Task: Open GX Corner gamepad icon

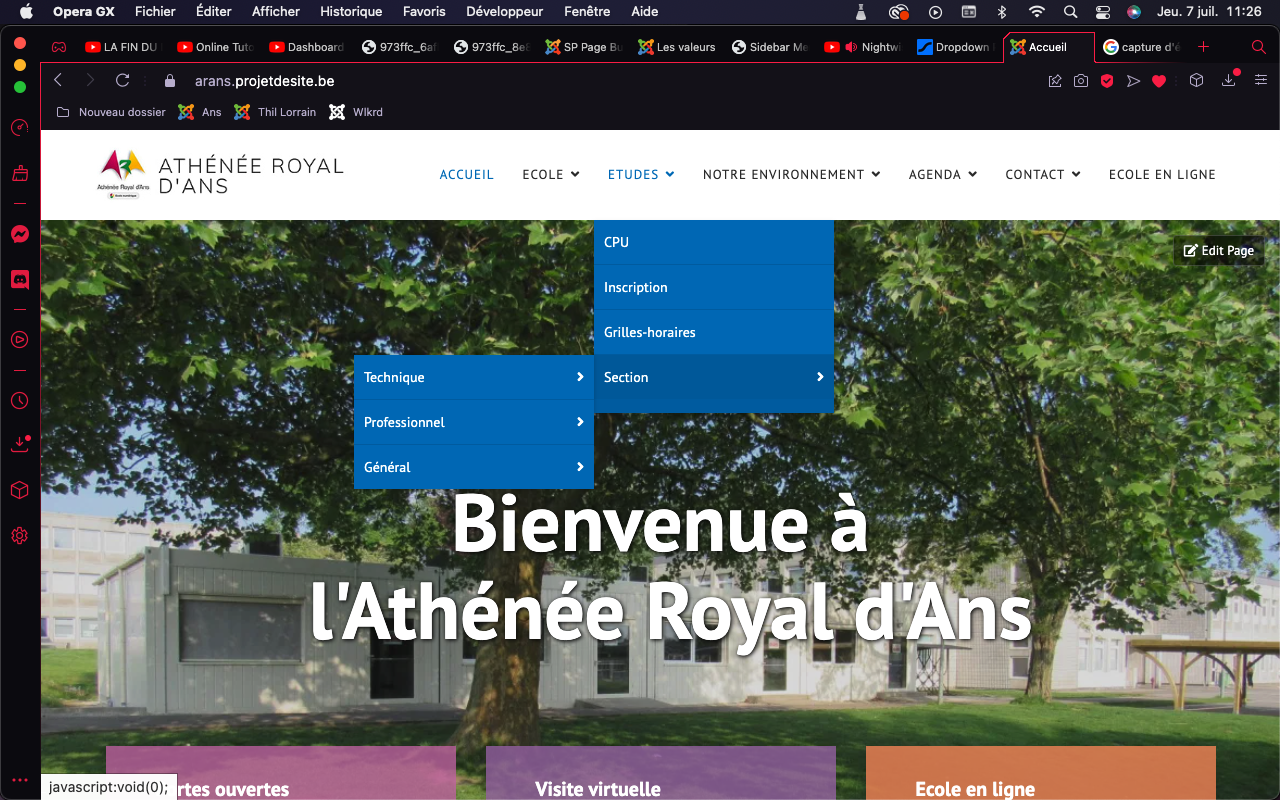Action: (x=59, y=47)
